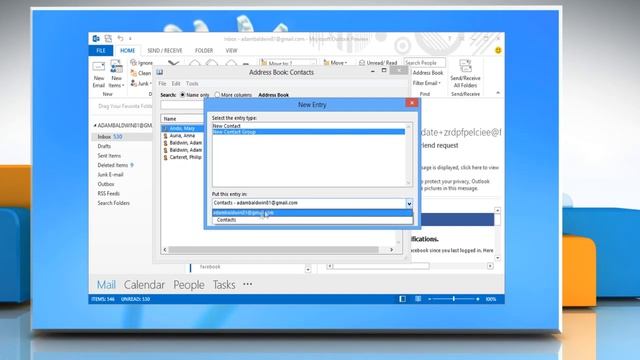This screenshot has height=360, width=640.
Task: Select the More columns radio button
Action: click(x=217, y=95)
